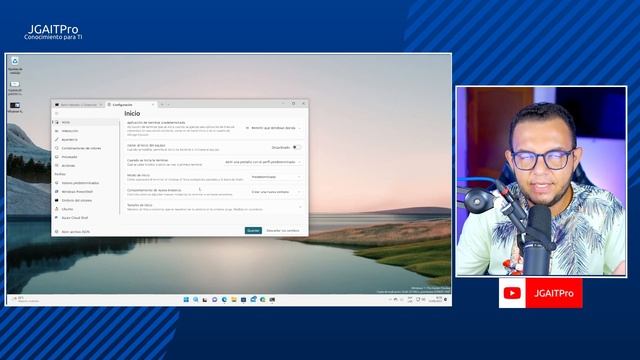Click Abrir archivo JSON at sidebar bottom
Screen dimensions: 640x360
point(85,231)
